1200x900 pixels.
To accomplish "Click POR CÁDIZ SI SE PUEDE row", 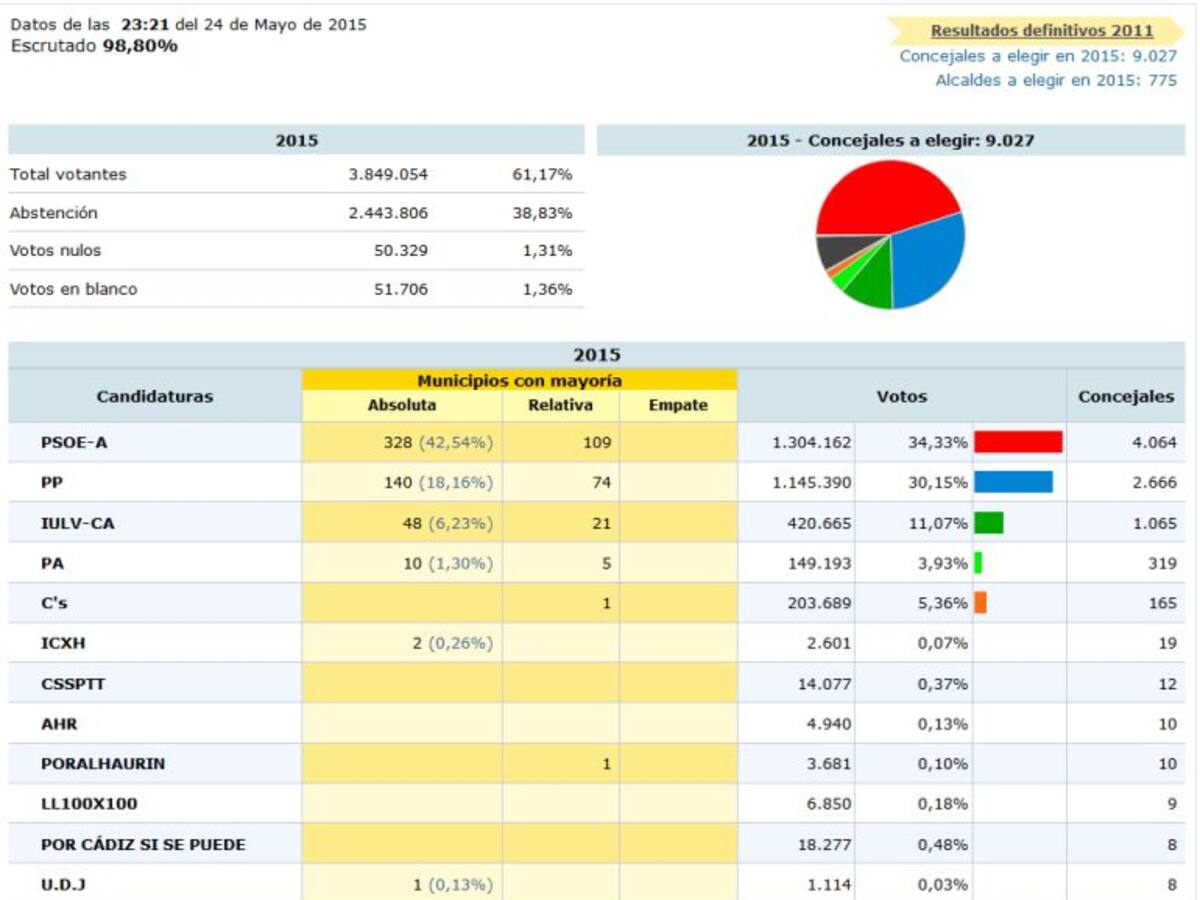I will click(143, 844).
